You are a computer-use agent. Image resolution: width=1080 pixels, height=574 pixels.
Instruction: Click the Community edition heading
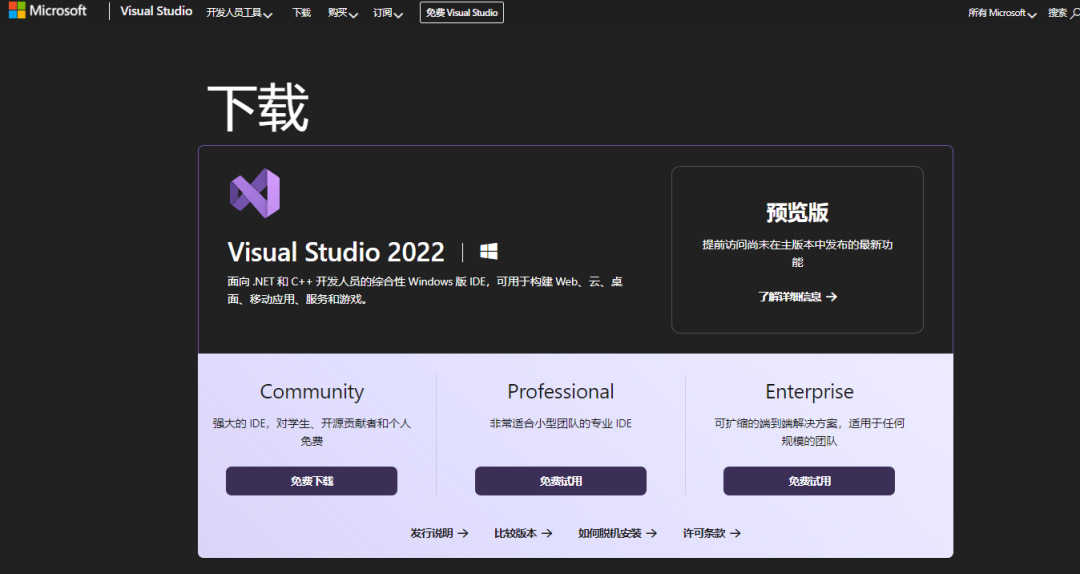[311, 391]
